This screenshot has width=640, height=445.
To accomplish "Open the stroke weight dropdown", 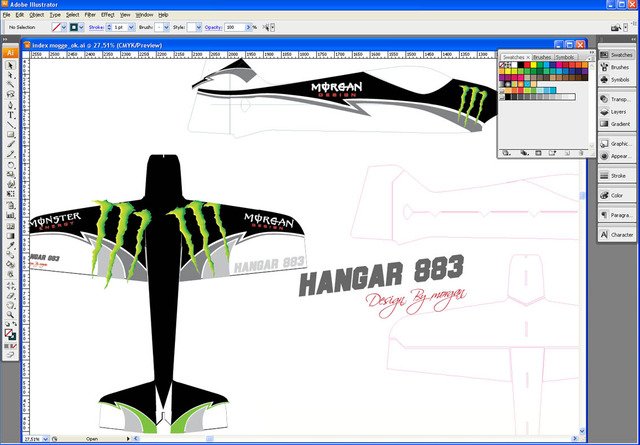I will click(x=131, y=27).
